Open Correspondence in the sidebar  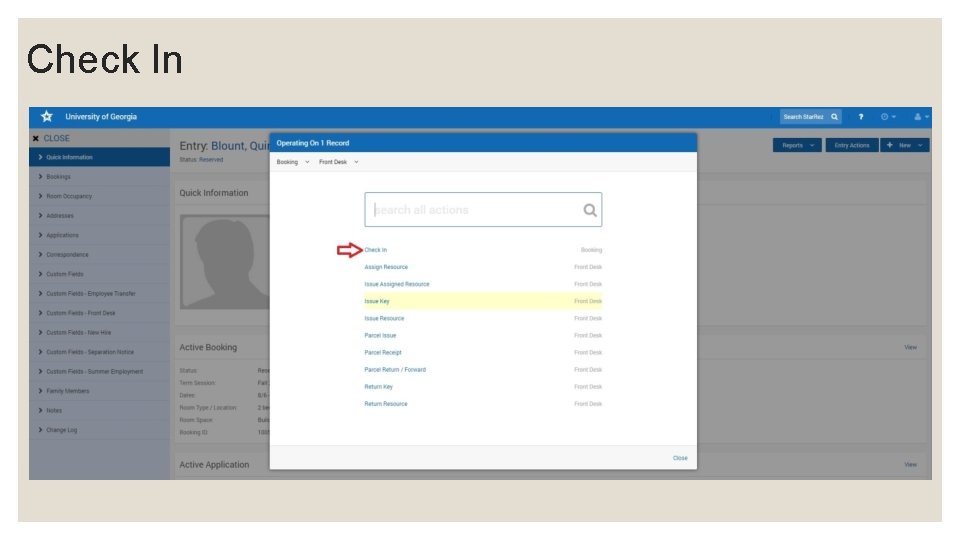coord(99,255)
